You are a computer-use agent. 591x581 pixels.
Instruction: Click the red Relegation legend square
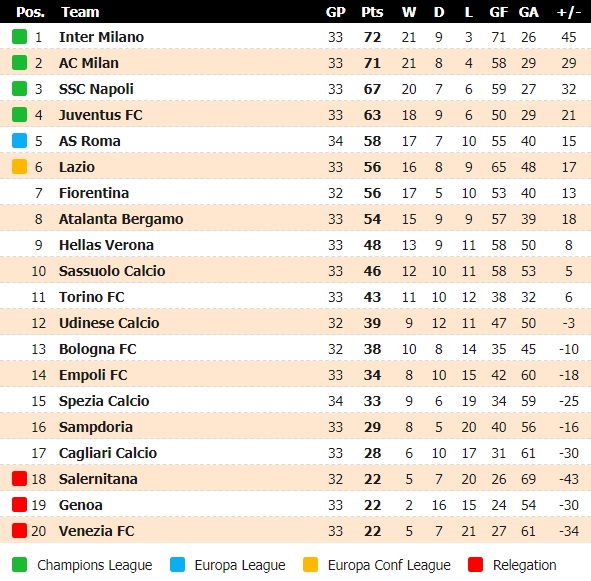475,565
